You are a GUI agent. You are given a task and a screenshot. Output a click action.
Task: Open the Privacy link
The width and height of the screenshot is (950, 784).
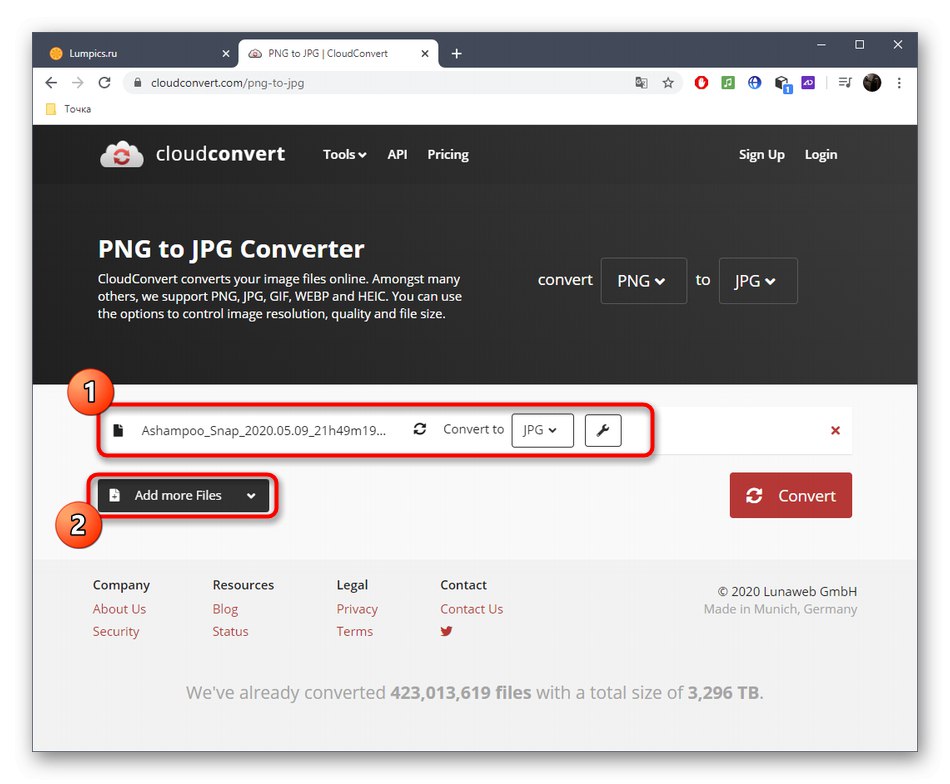coord(357,609)
